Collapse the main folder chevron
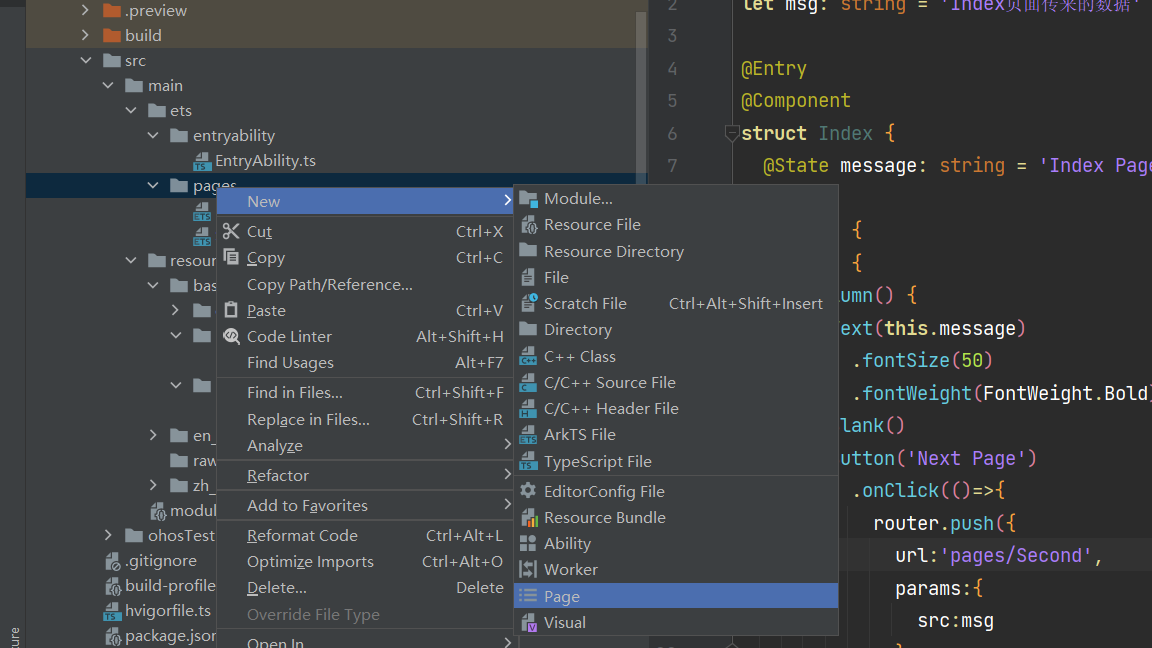 [x=108, y=85]
